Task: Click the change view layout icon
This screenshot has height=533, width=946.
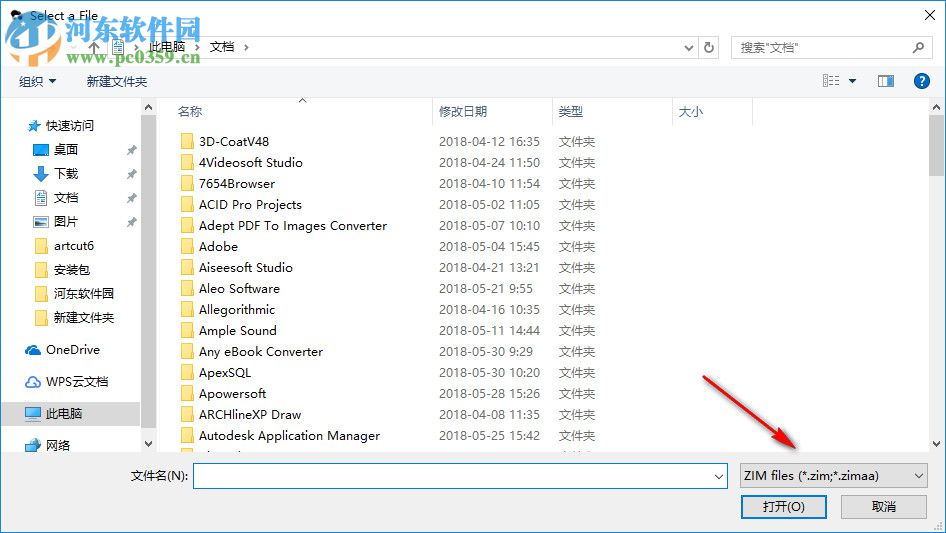Action: (831, 81)
